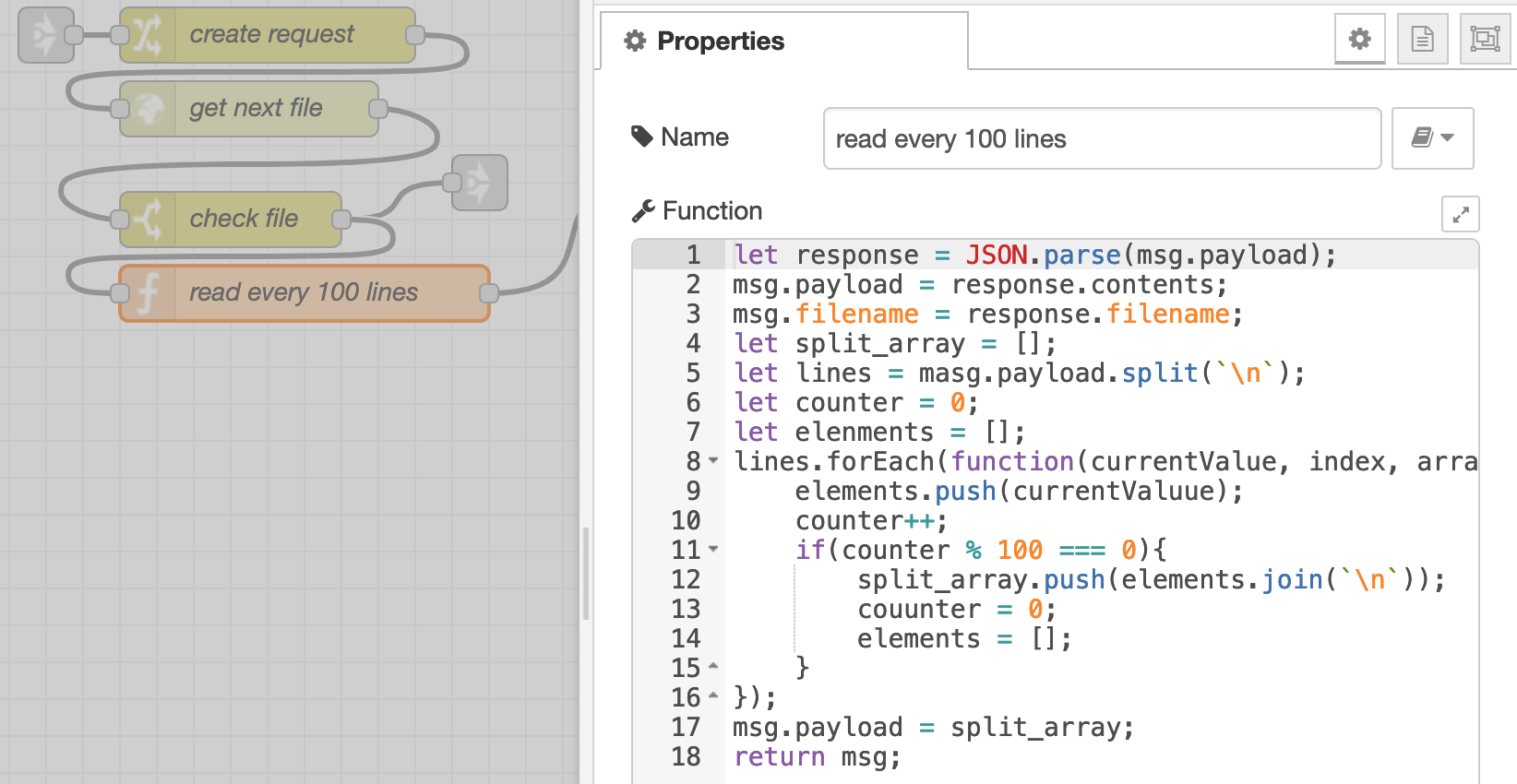The width and height of the screenshot is (1517, 784).
Task: Click the function icon on read every 100 lines
Action: coord(148,293)
